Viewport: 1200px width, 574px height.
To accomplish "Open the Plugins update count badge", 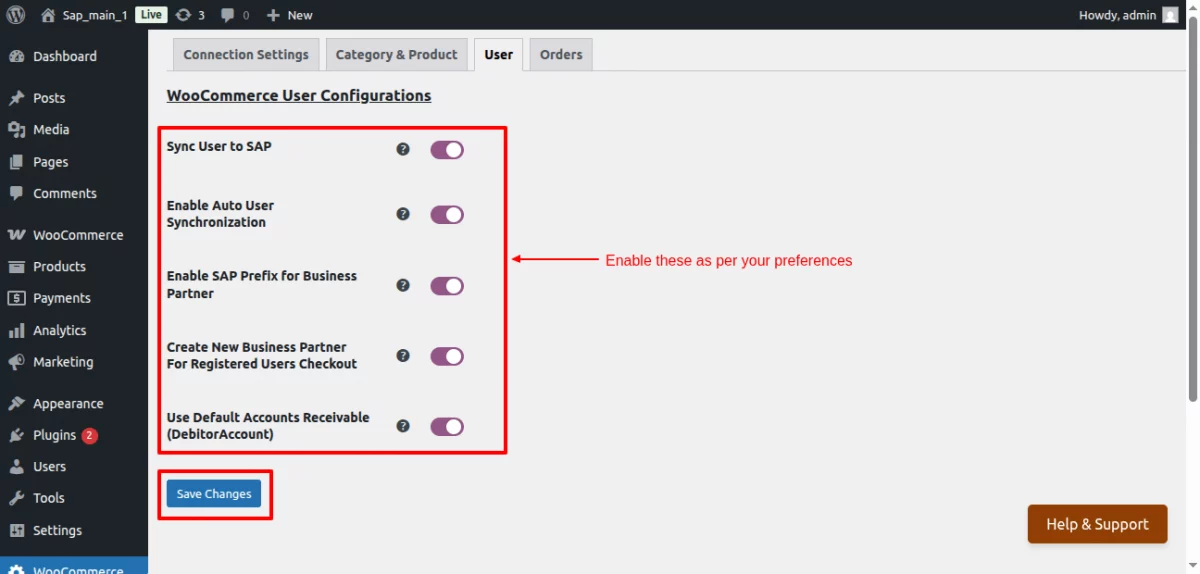I will (x=90, y=436).
